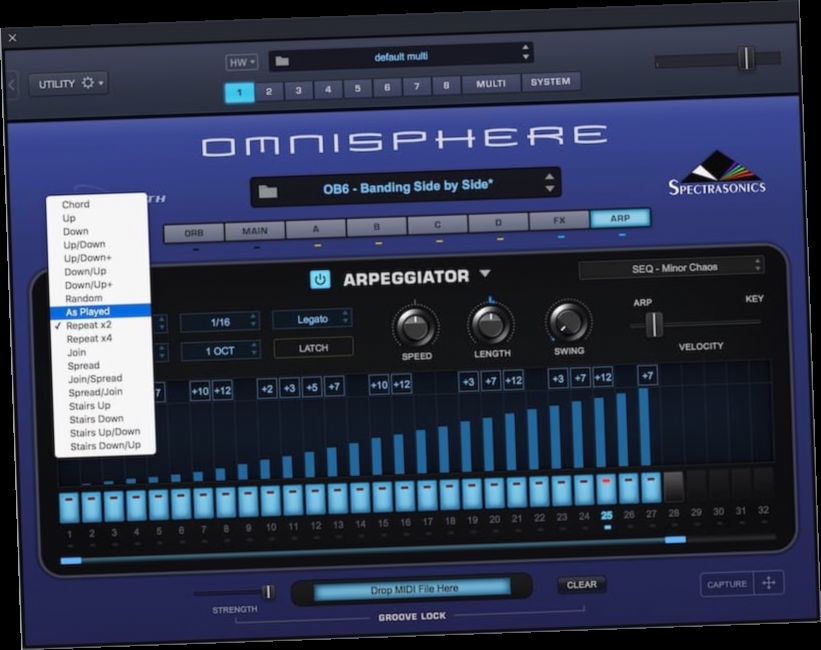Image resolution: width=821 pixels, height=650 pixels.
Task: Collapse sidebar with left chevron
Action: tap(12, 84)
